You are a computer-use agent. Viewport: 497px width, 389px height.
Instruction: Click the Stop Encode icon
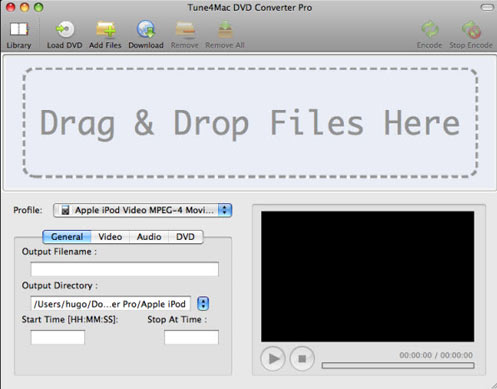471,29
